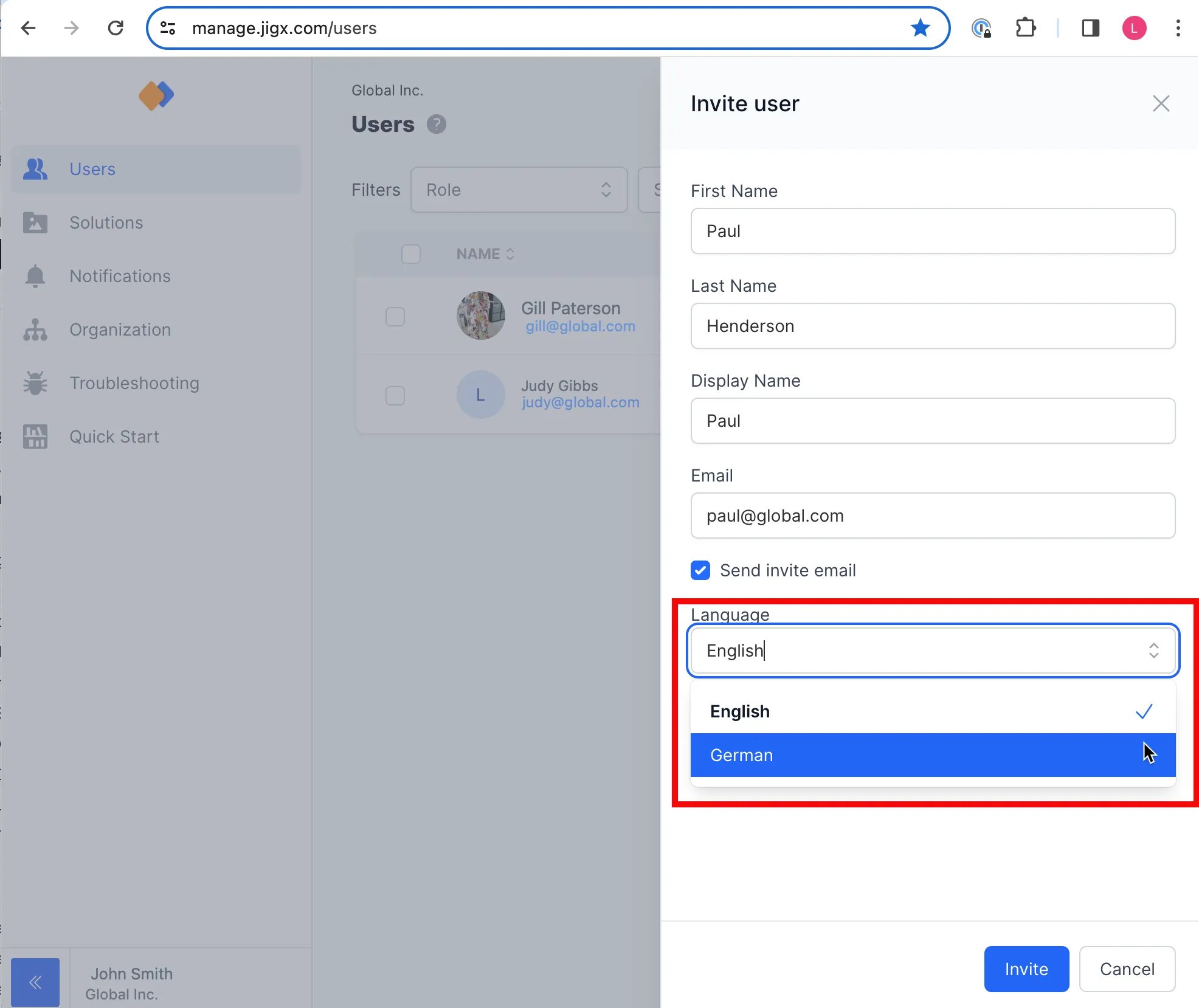Click the Gill Paterson user thumbnail

(481, 315)
